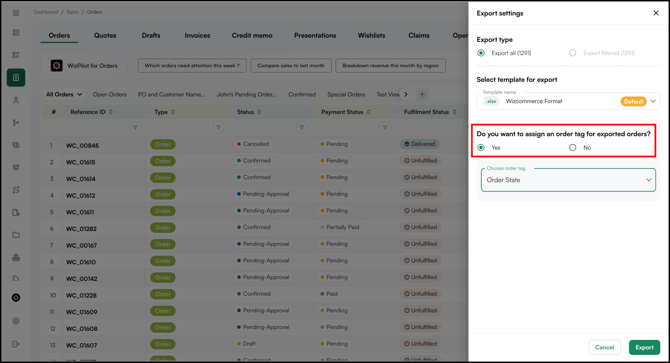Image resolution: width=670 pixels, height=363 pixels.
Task: Close the Export settings panel
Action: [656, 13]
